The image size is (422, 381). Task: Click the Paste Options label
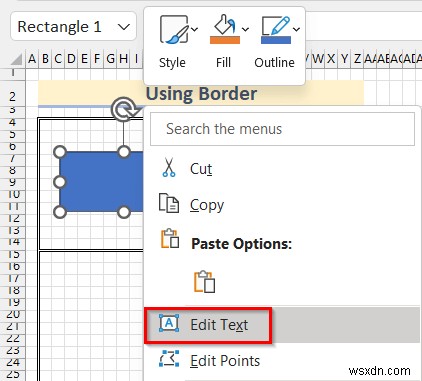click(241, 244)
